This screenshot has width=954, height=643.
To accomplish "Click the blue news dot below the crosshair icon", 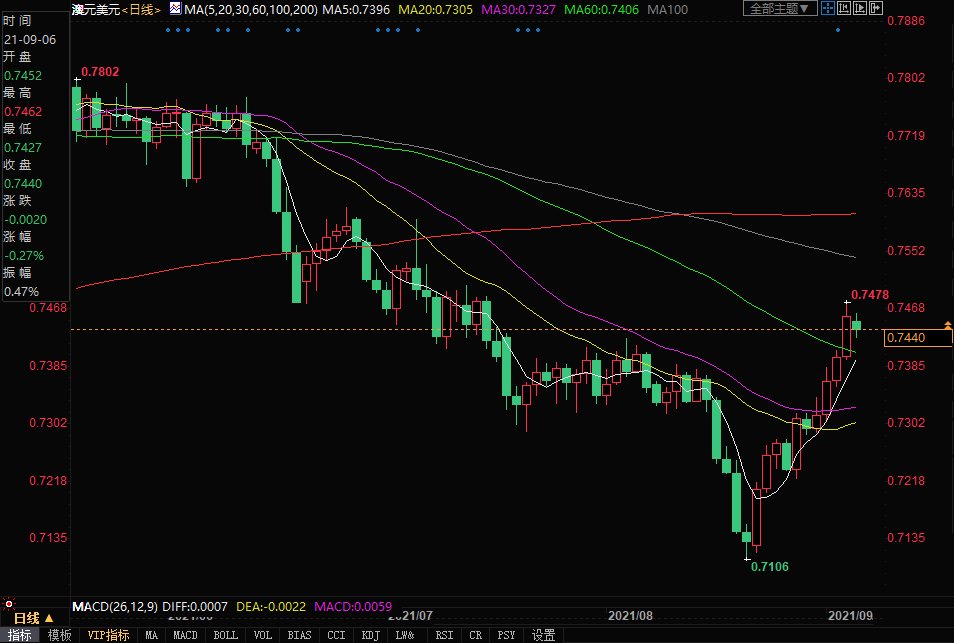I will pyautogui.click(x=838, y=29).
